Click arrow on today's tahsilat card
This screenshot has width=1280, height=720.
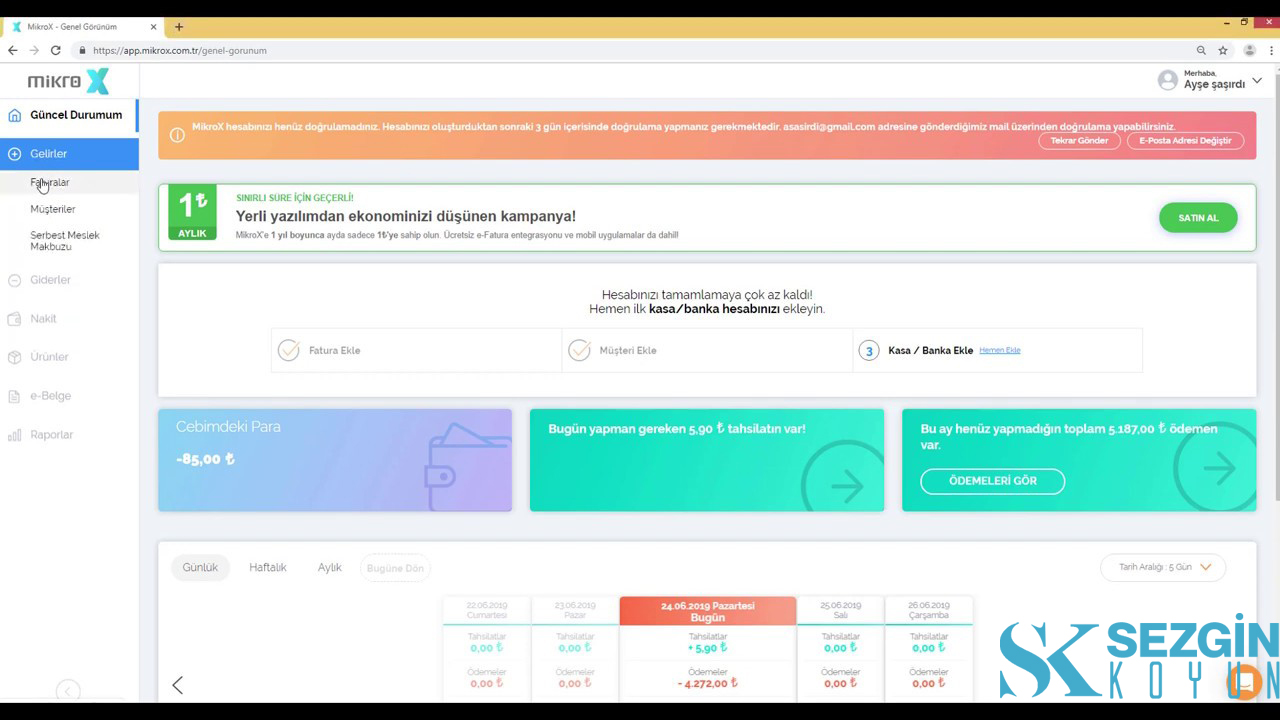846,486
